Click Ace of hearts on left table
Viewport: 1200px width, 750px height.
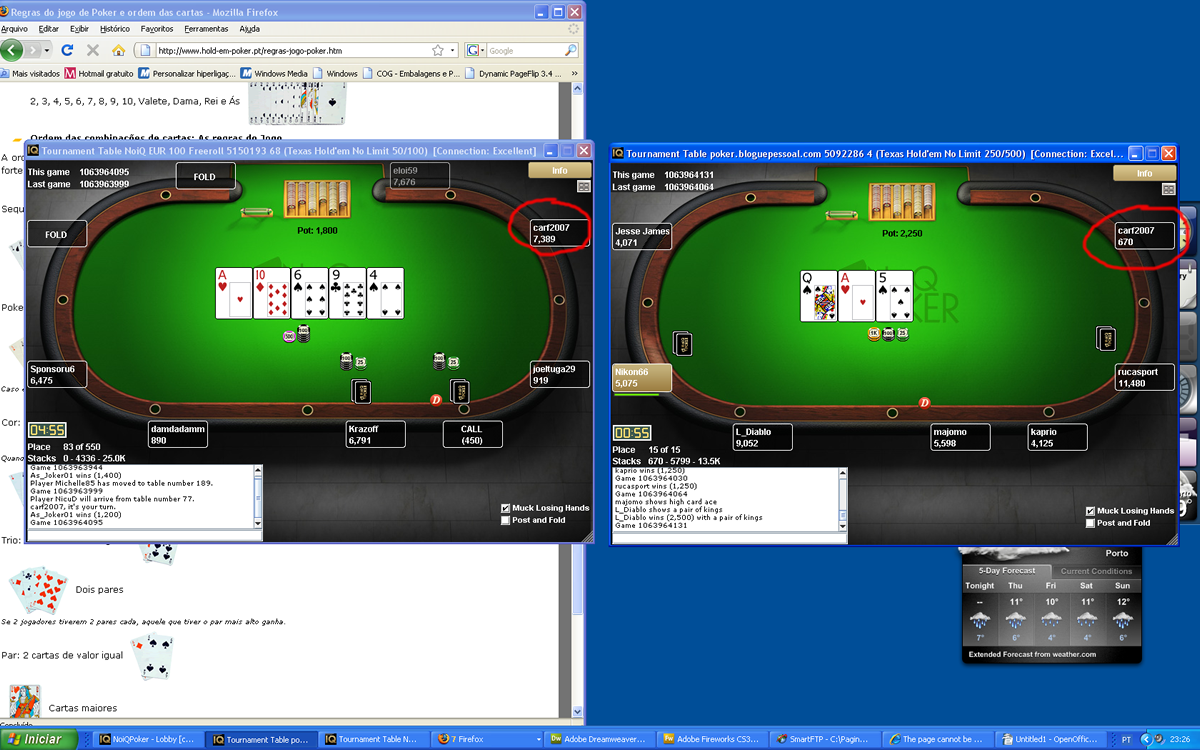pyautogui.click(x=234, y=293)
